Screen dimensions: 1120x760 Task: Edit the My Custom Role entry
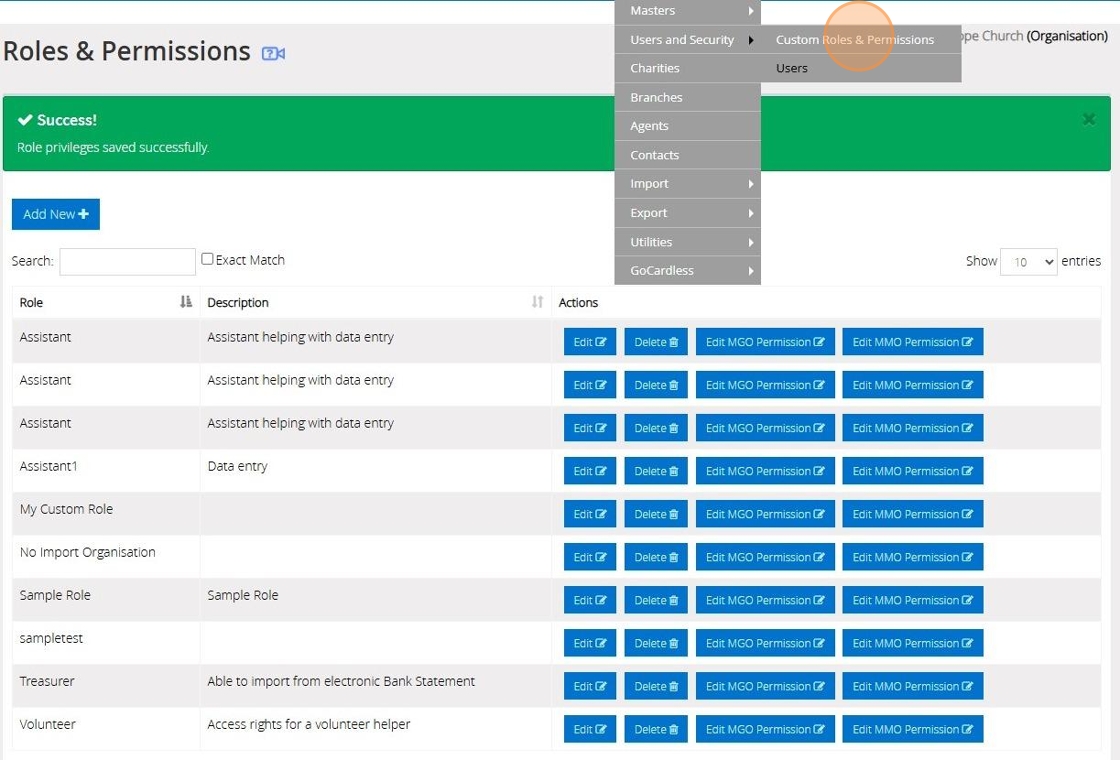(x=590, y=514)
